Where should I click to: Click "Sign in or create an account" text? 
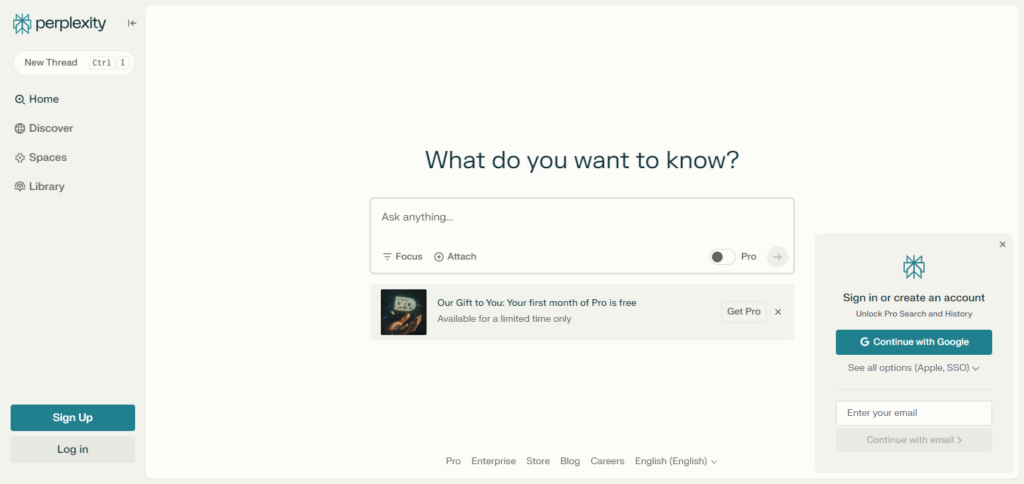point(914,298)
